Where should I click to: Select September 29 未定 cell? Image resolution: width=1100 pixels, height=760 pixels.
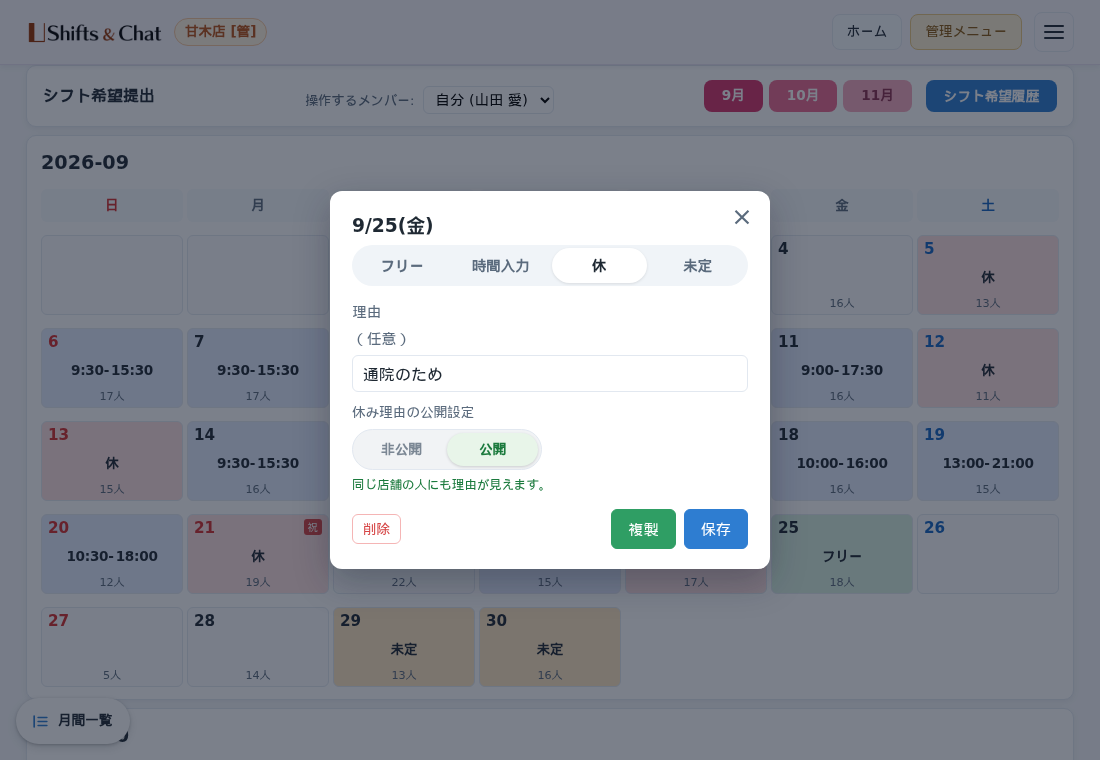coord(404,647)
